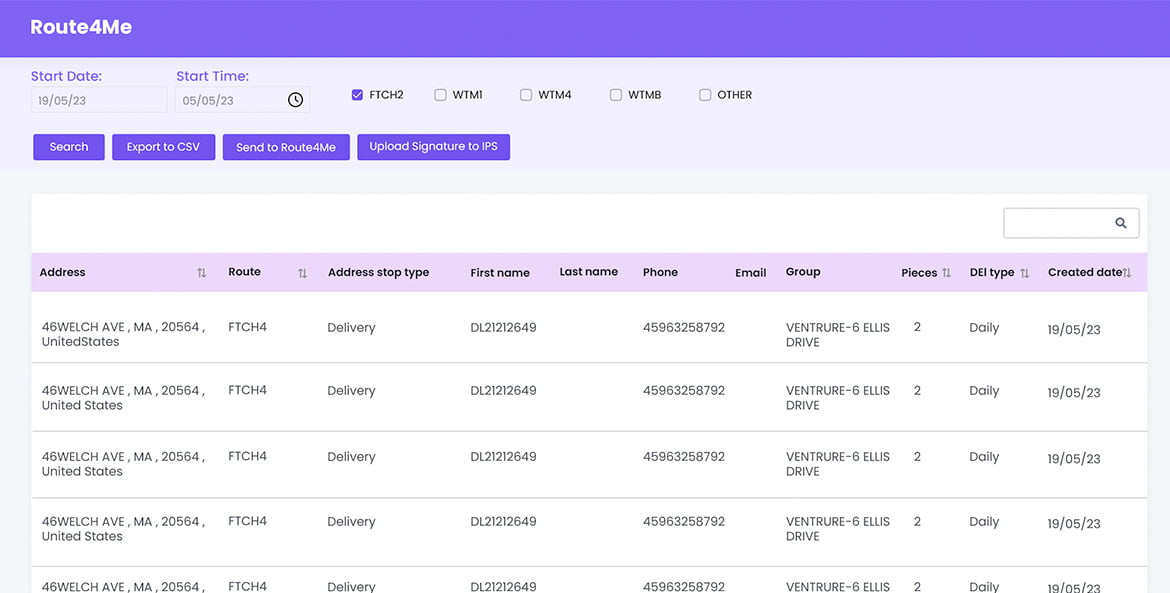Sort the table by the Address column arrows
Viewport: 1170px width, 593px height.
201,273
